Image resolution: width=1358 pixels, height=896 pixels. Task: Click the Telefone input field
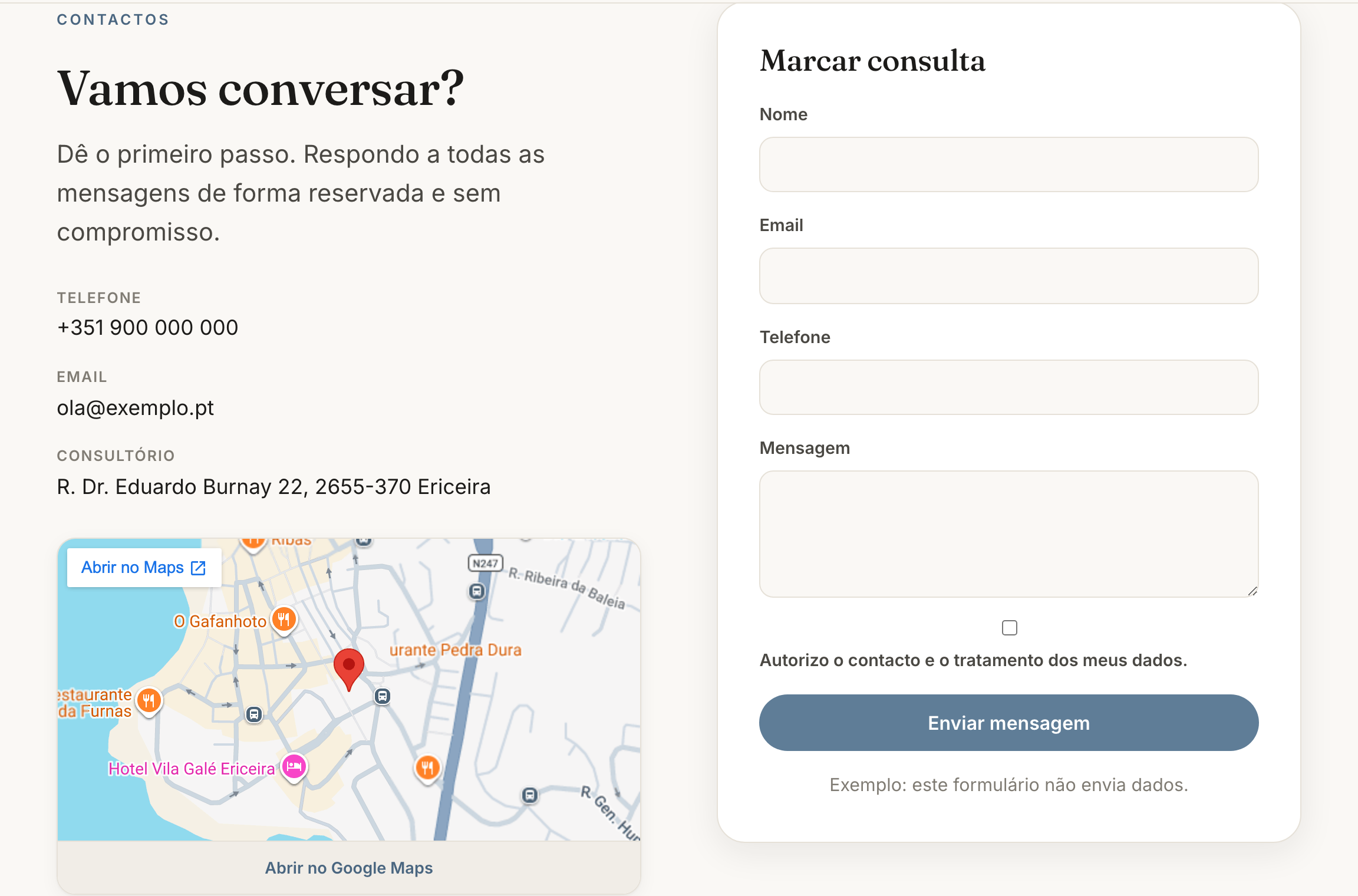coord(1008,387)
